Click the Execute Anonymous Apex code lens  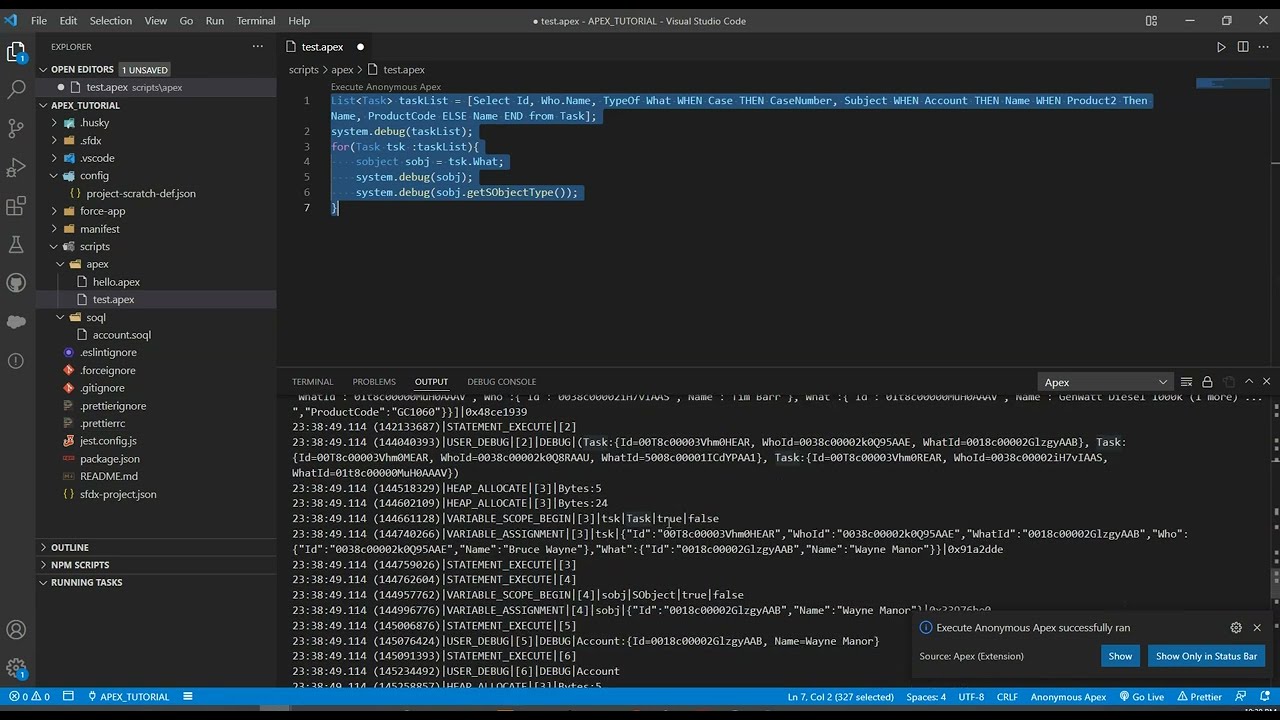click(386, 87)
